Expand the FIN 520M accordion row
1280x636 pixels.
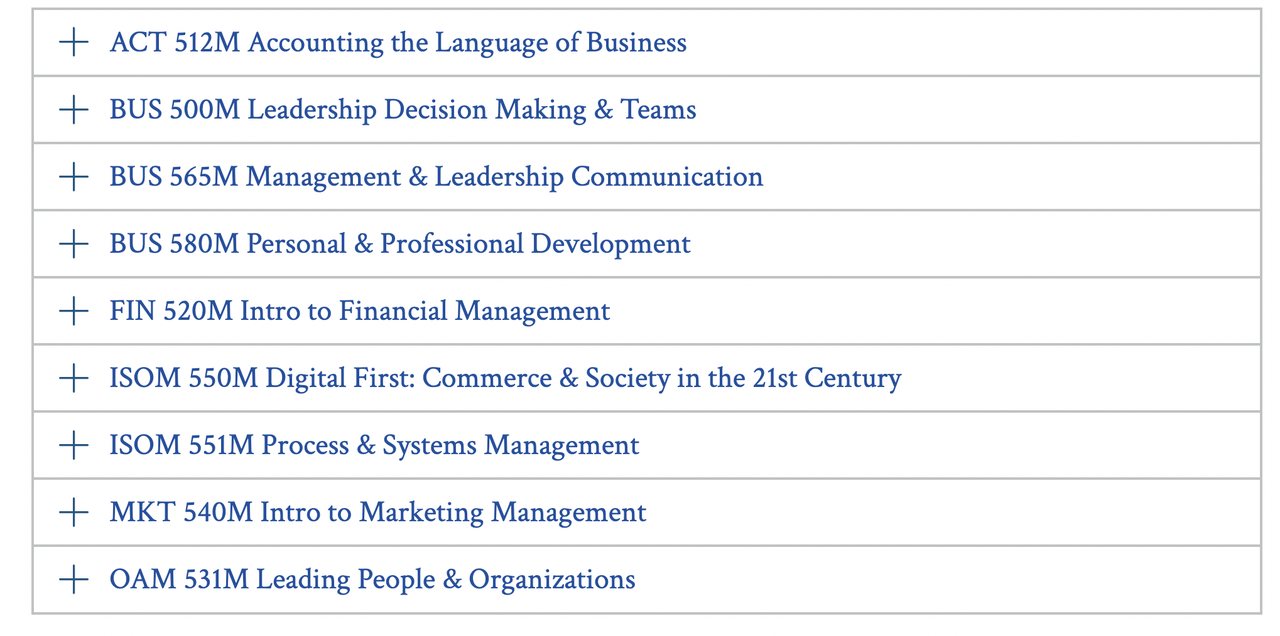pos(646,310)
